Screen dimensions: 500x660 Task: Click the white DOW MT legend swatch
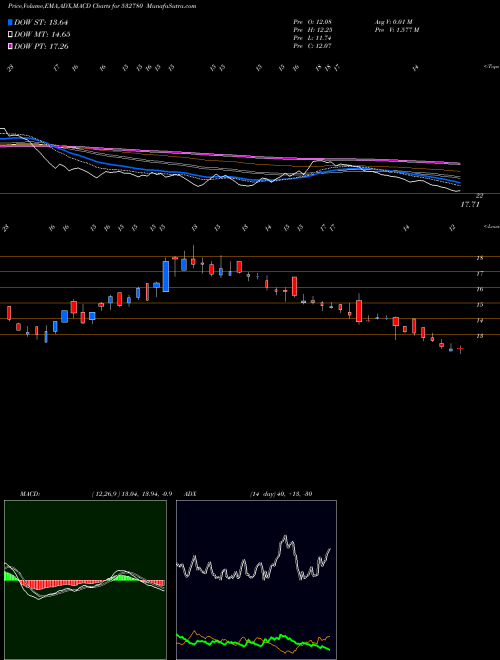point(10,35)
